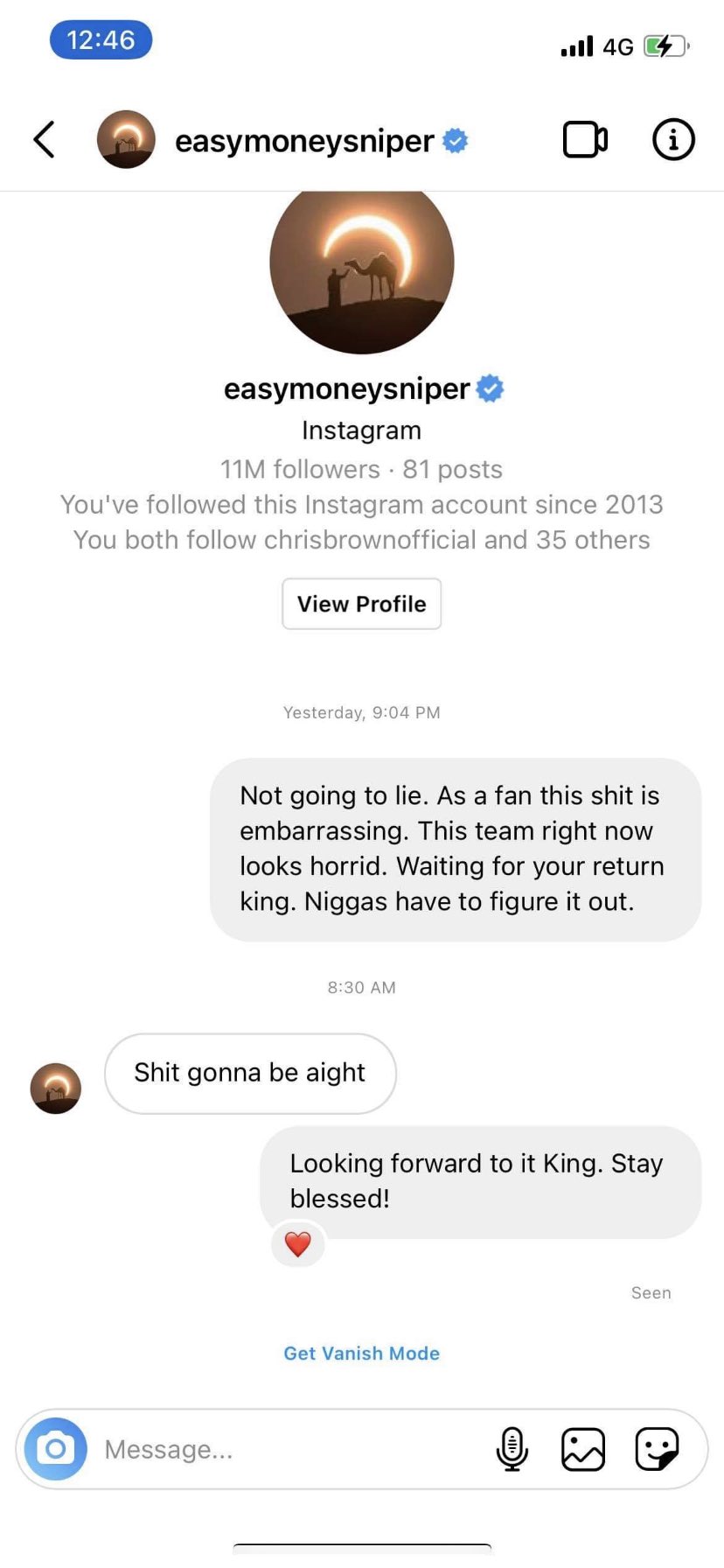Tap the small header profile picture
Image resolution: width=724 pixels, height=1568 pixels.
click(126, 139)
